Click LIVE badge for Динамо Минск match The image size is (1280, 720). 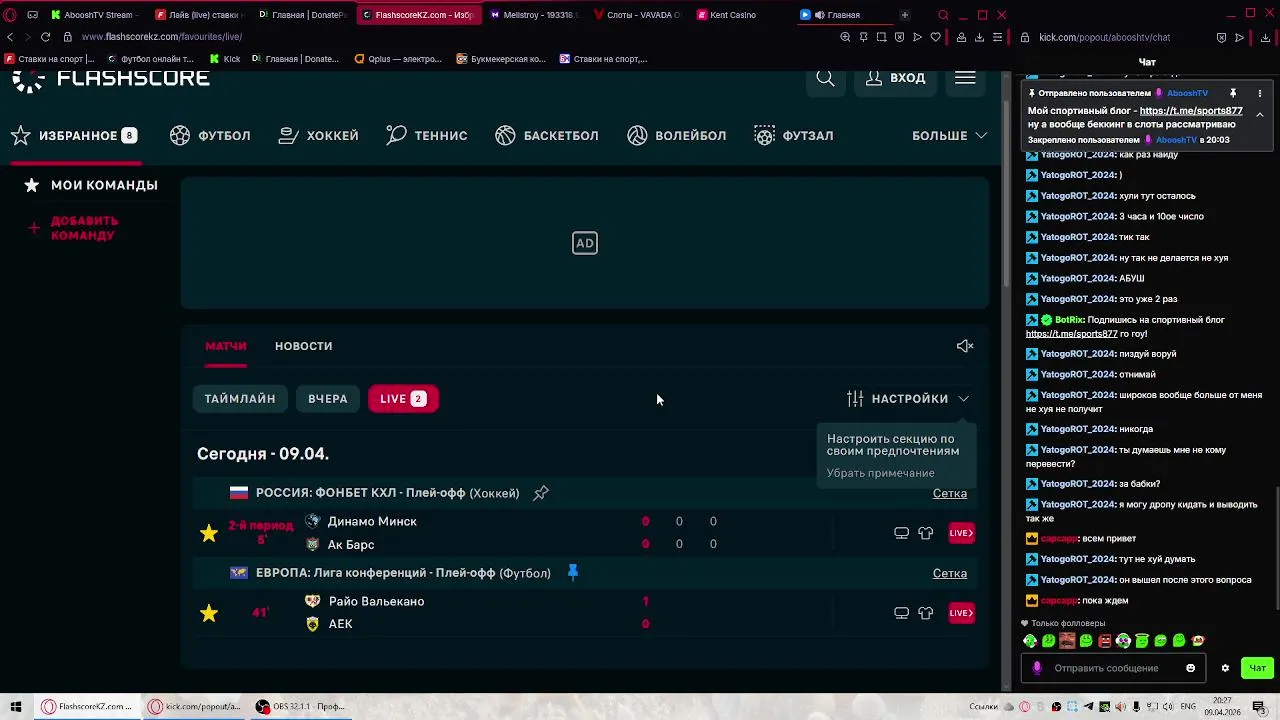(x=961, y=533)
